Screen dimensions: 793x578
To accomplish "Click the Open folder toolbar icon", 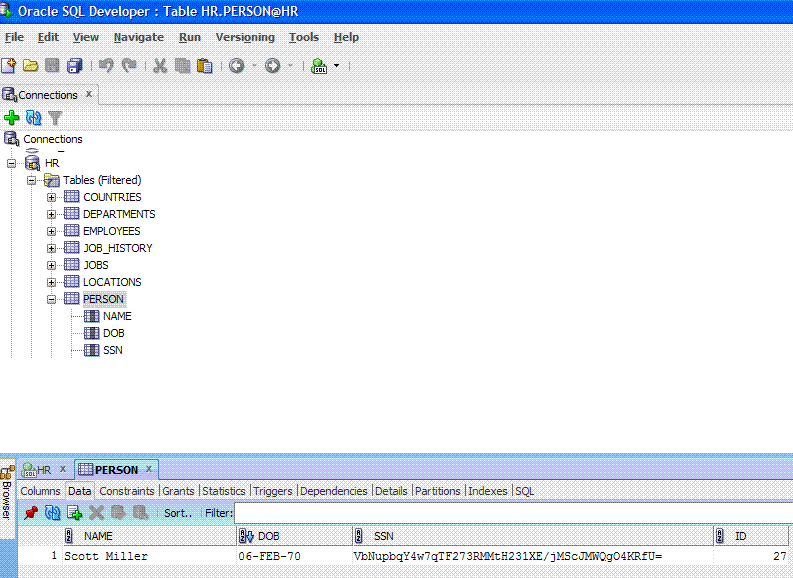I will 30,66.
